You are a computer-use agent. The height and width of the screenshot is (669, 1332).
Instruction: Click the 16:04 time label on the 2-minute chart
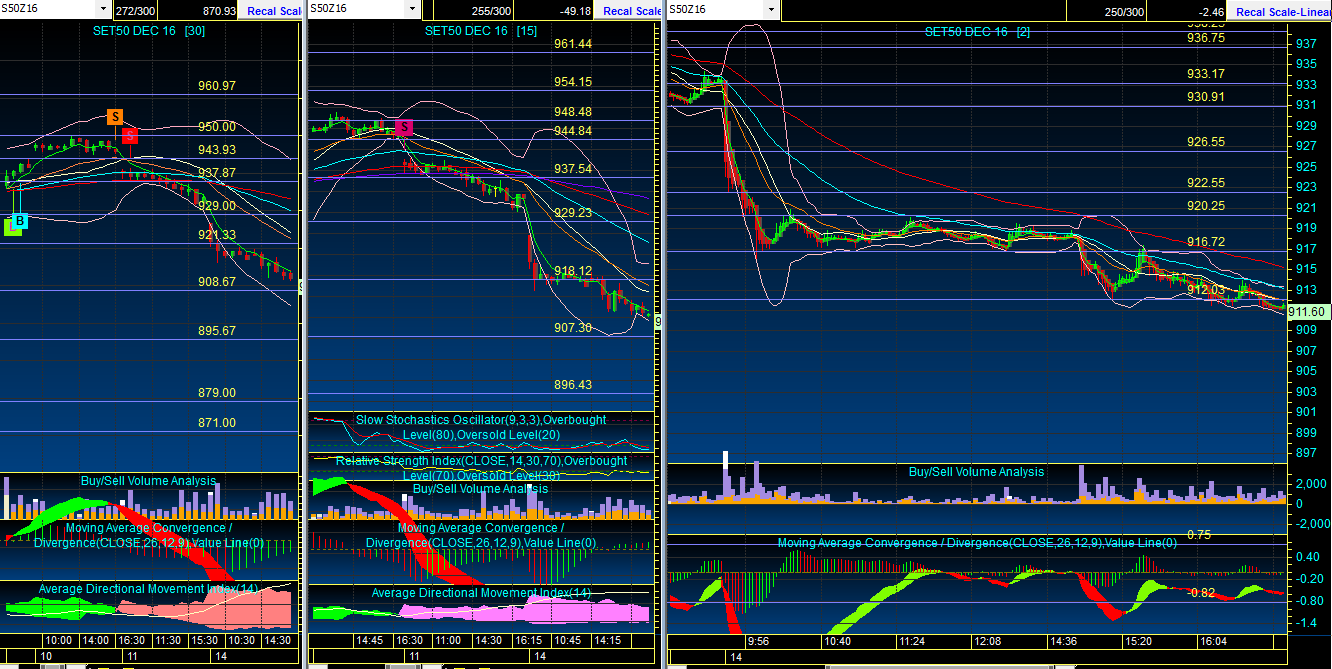pos(1214,641)
